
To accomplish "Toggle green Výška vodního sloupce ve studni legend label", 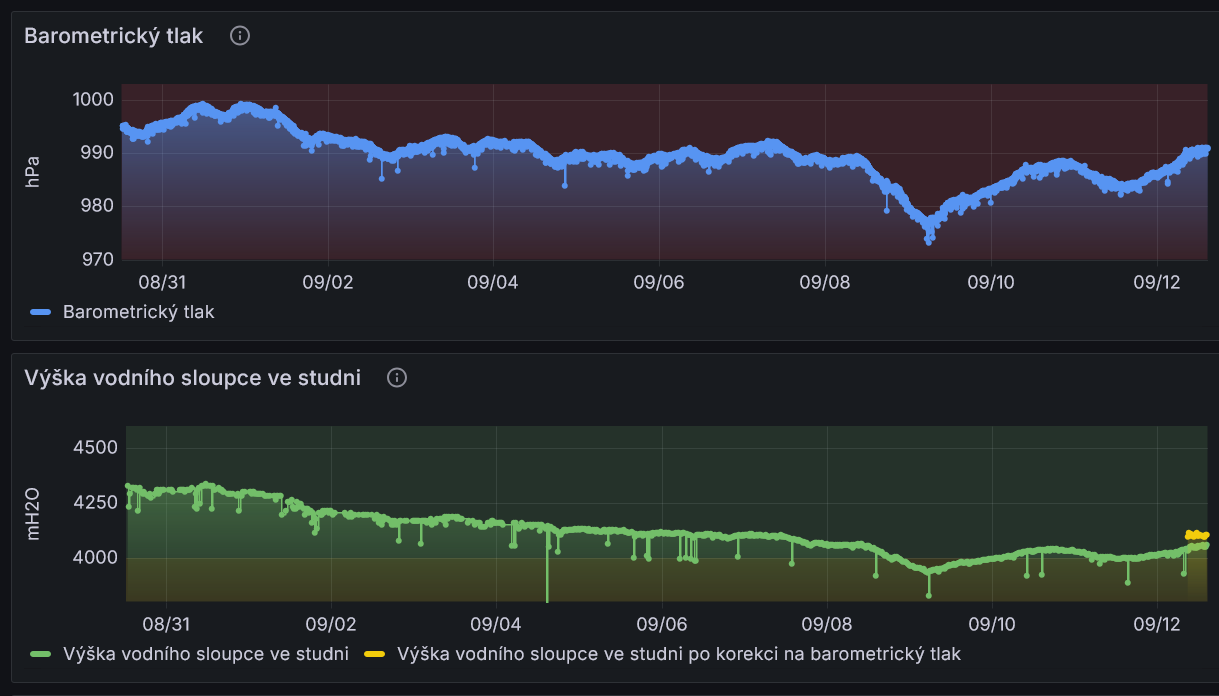I will pyautogui.click(x=205, y=655).
